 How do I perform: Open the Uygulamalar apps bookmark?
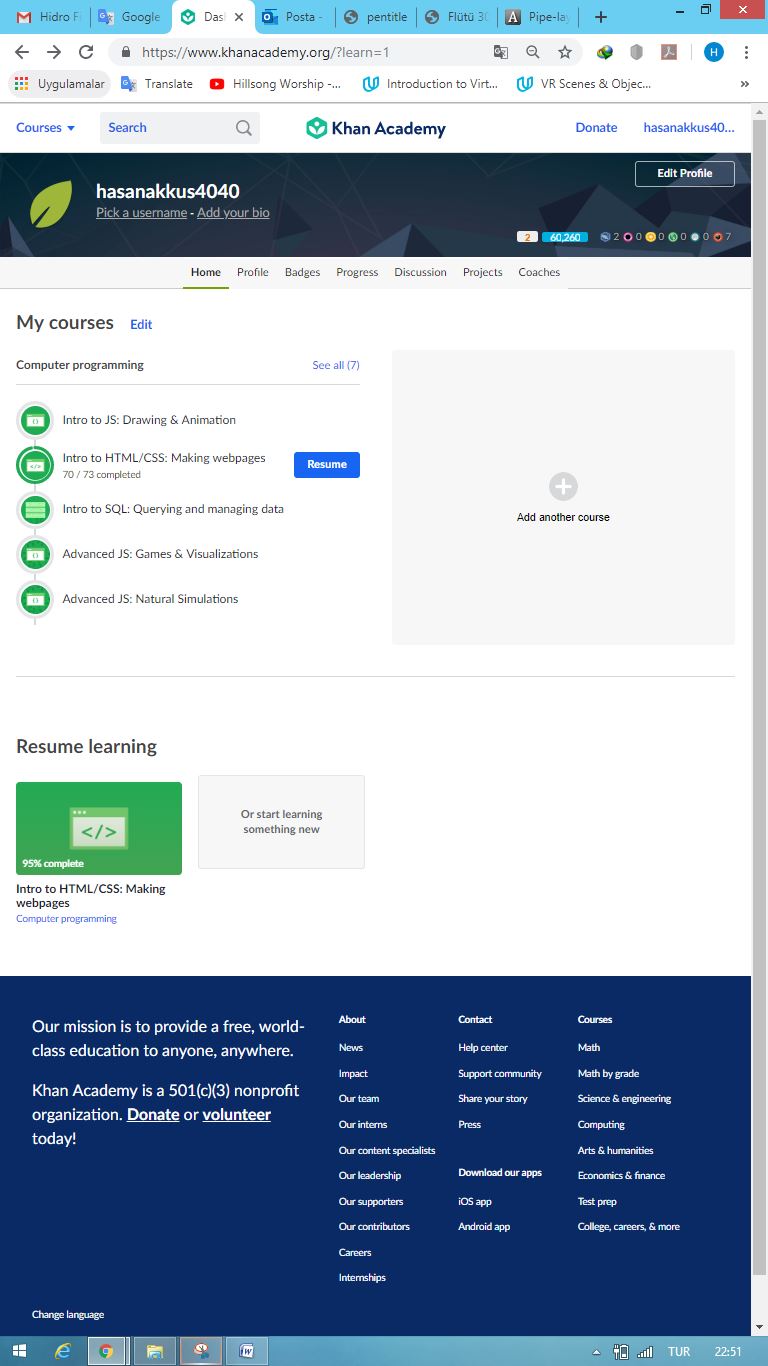pos(59,84)
